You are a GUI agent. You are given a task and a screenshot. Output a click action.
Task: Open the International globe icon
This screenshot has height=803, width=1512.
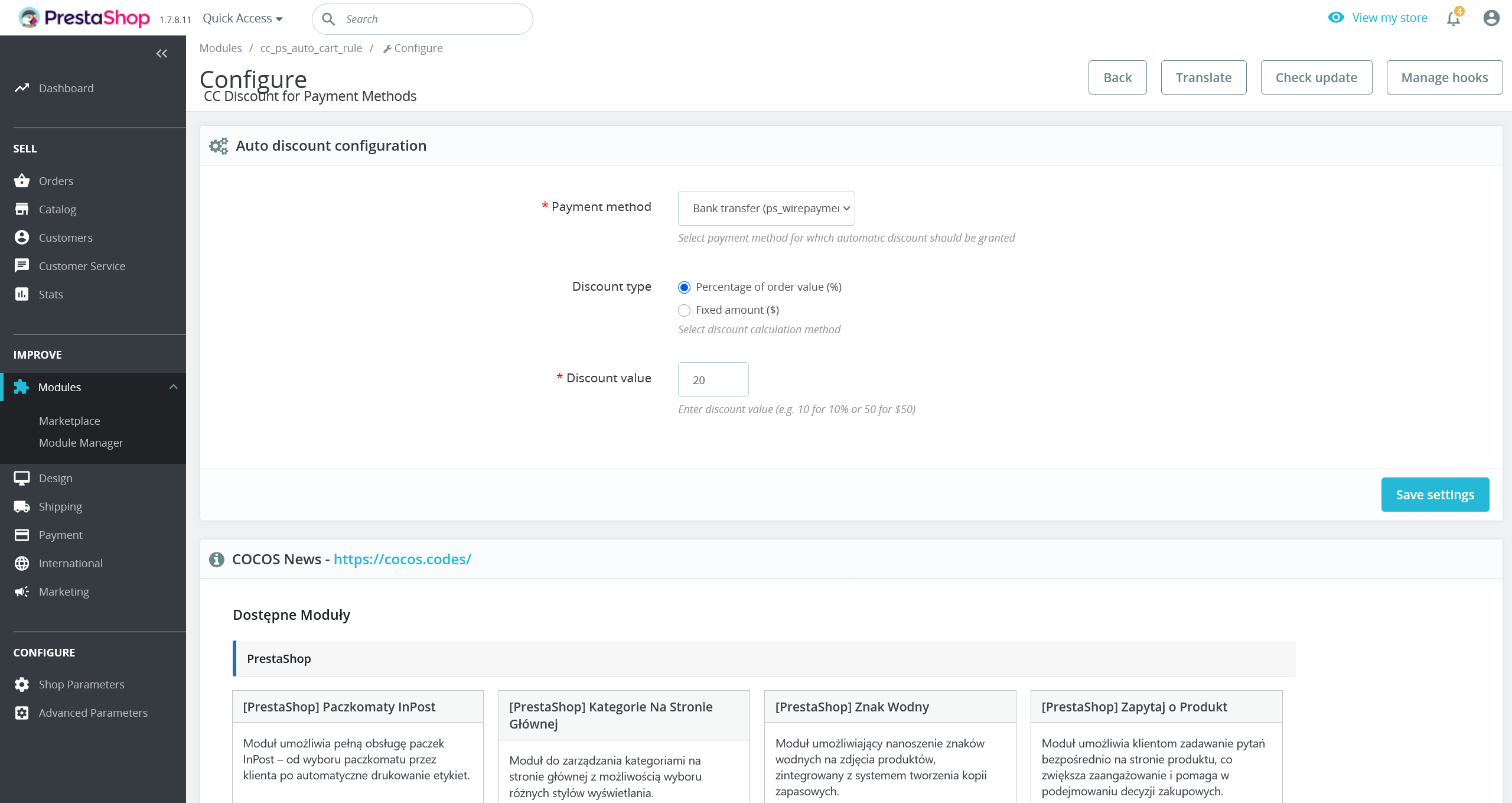22,563
